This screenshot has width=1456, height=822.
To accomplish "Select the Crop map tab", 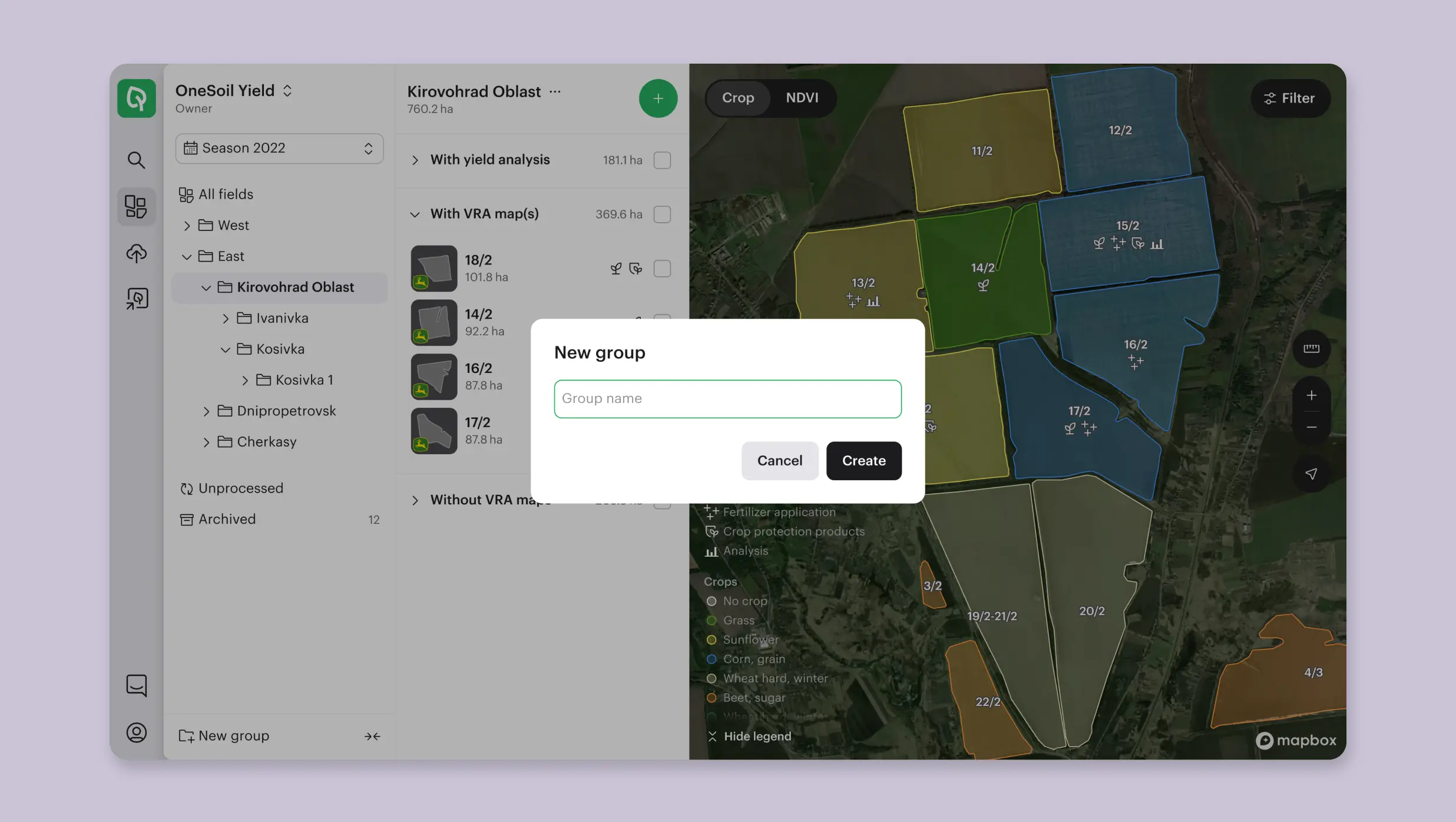I will (x=738, y=98).
